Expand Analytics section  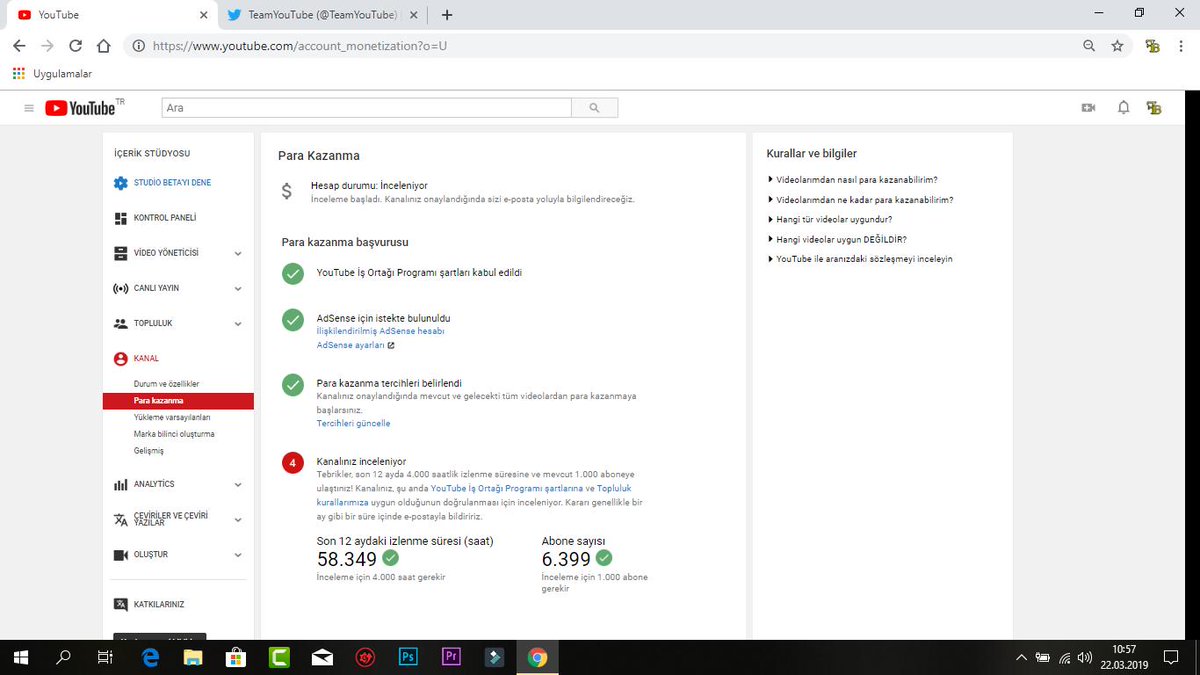tap(237, 484)
